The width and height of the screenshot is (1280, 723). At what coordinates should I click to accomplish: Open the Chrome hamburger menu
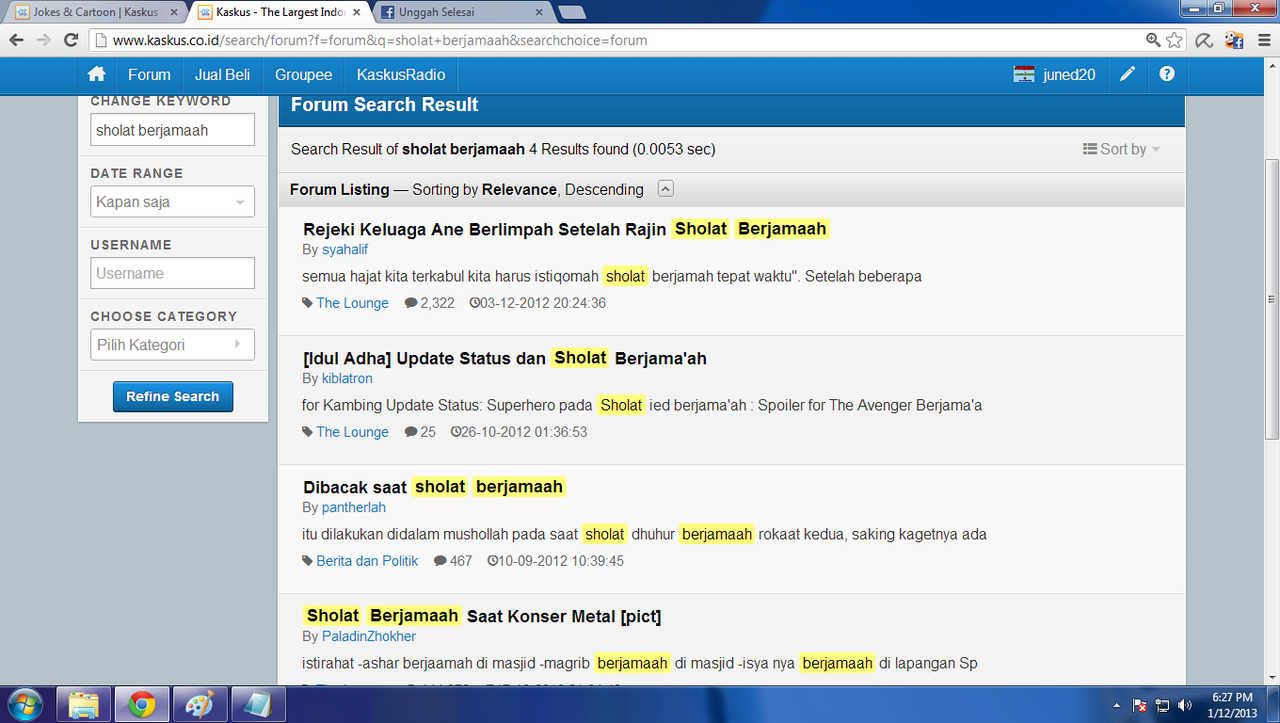pos(1262,40)
